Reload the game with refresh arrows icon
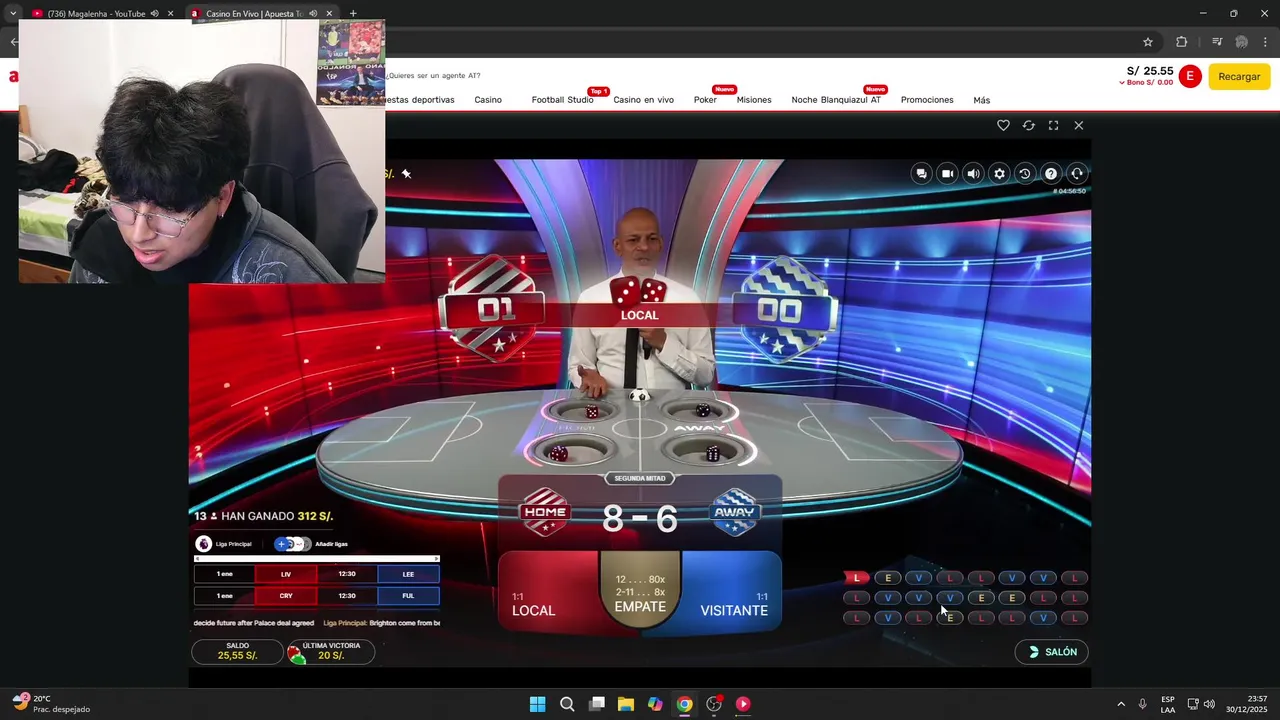 [1028, 125]
